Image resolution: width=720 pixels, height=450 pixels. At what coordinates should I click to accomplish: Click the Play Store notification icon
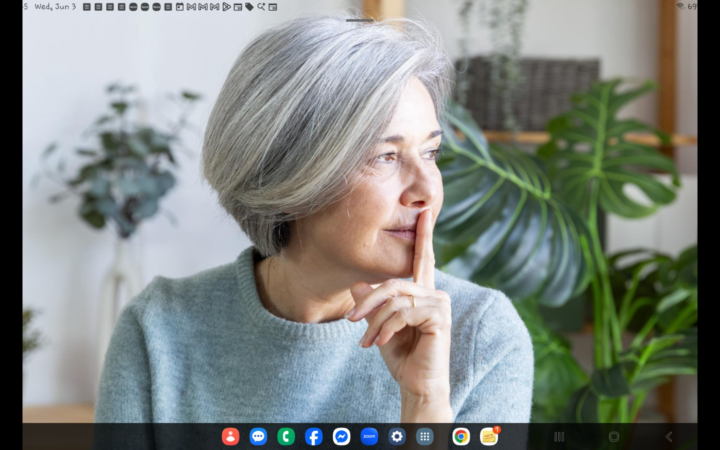(x=226, y=7)
